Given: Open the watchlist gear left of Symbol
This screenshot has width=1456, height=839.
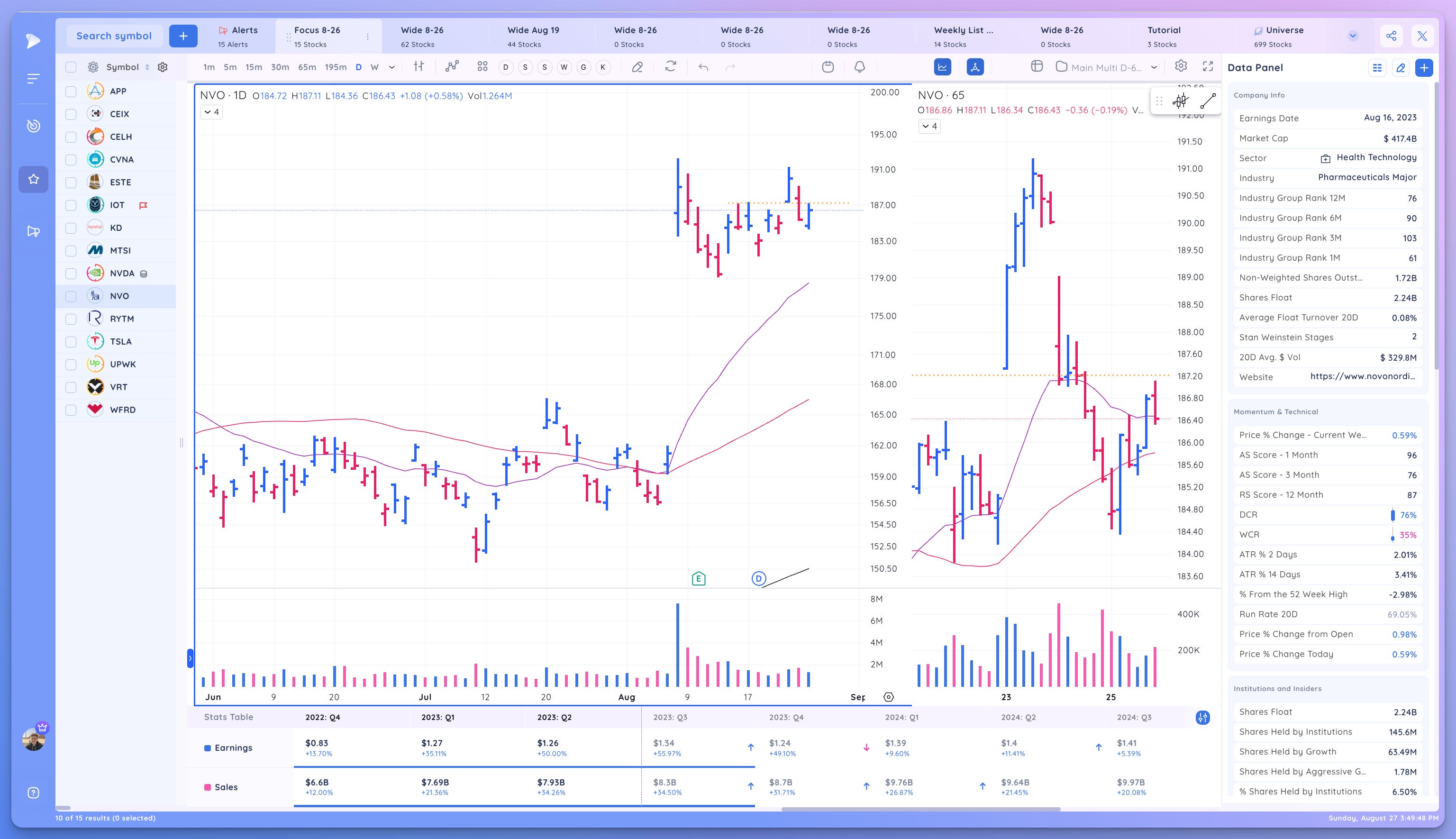Looking at the screenshot, I should [x=93, y=67].
